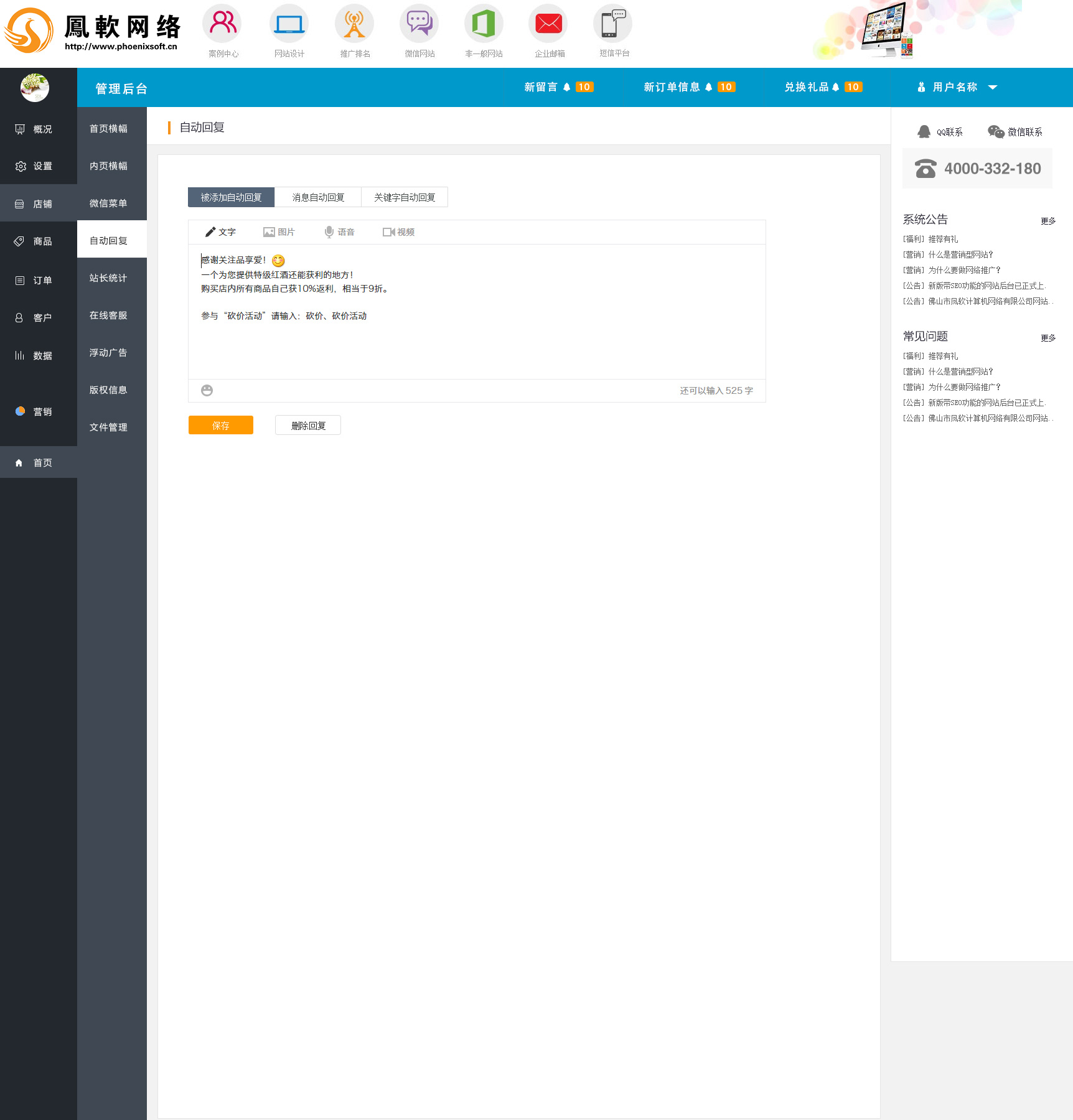Open 微信菜单 in the submenu
The height and width of the screenshot is (1120, 1073).
(108, 203)
